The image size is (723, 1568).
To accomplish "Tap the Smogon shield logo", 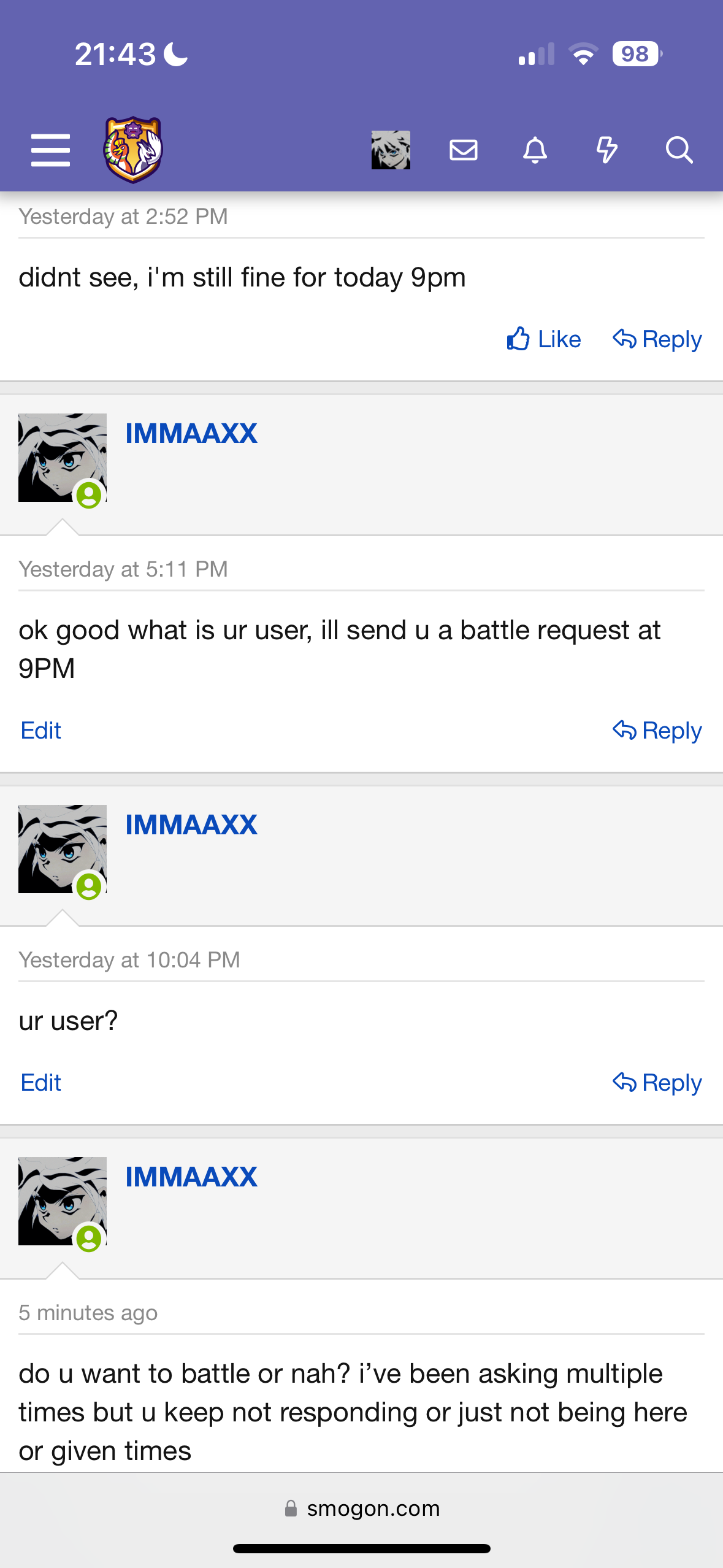I will (x=132, y=150).
